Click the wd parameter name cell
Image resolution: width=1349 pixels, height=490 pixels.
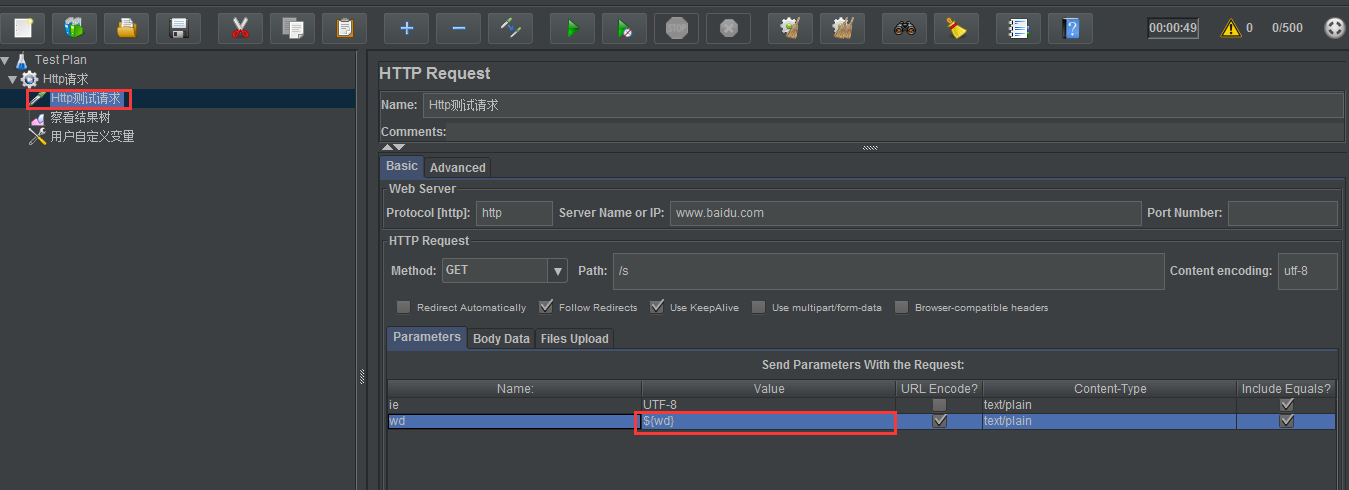click(513, 422)
